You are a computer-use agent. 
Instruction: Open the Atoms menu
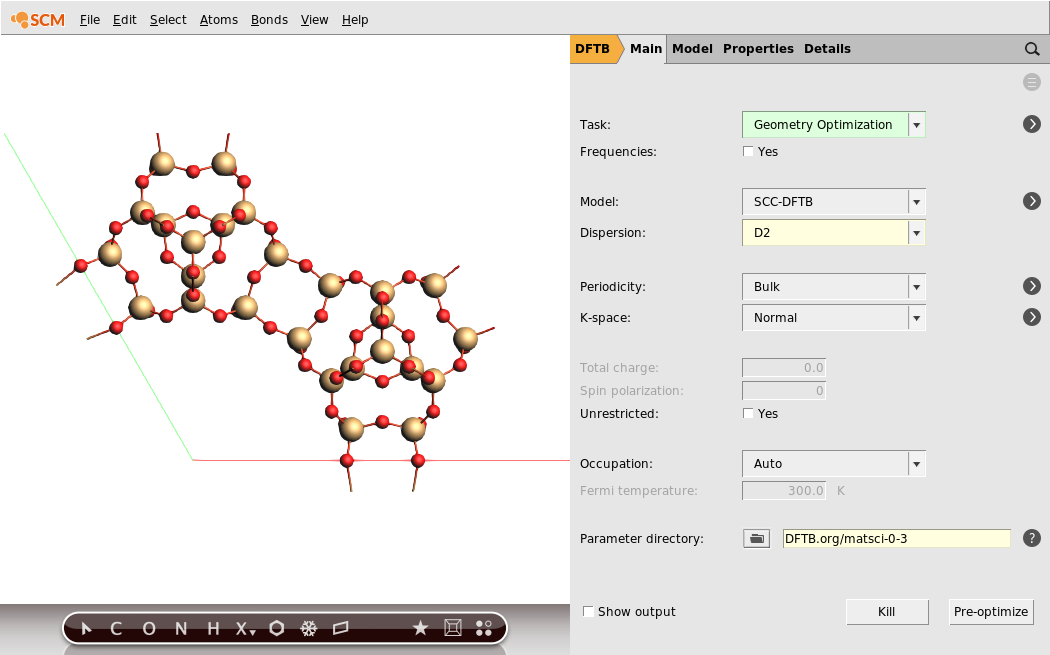pos(218,19)
